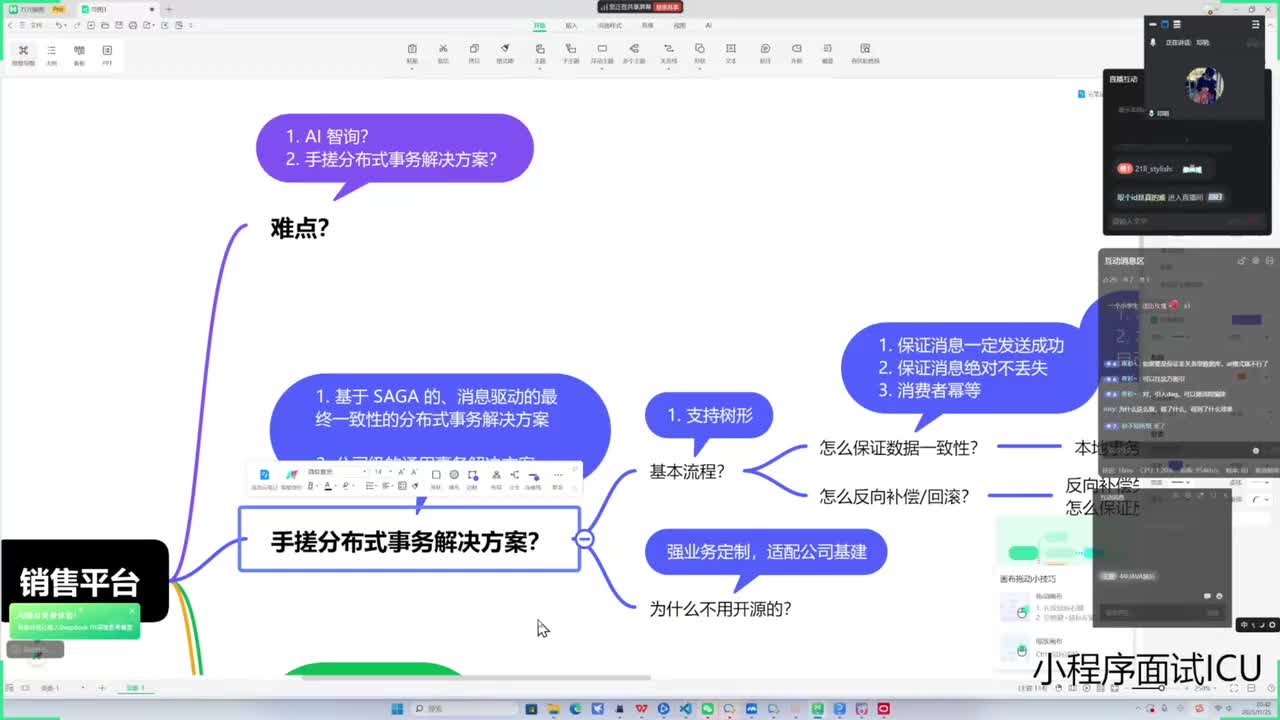The width and height of the screenshot is (1280, 720).
Task: Switch to the PPT view mode
Action: tap(107, 53)
